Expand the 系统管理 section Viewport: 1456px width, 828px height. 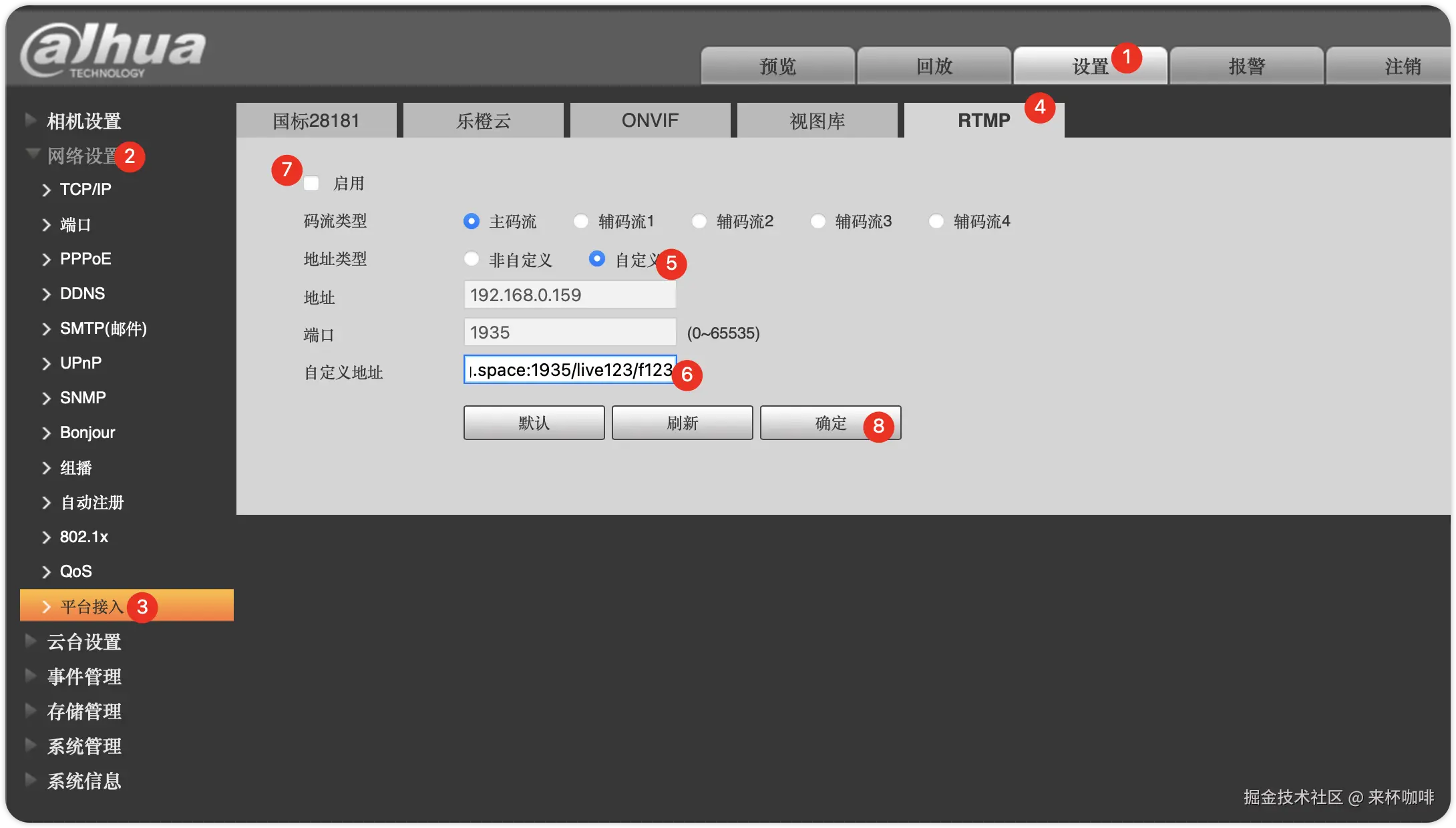pyautogui.click(x=83, y=746)
